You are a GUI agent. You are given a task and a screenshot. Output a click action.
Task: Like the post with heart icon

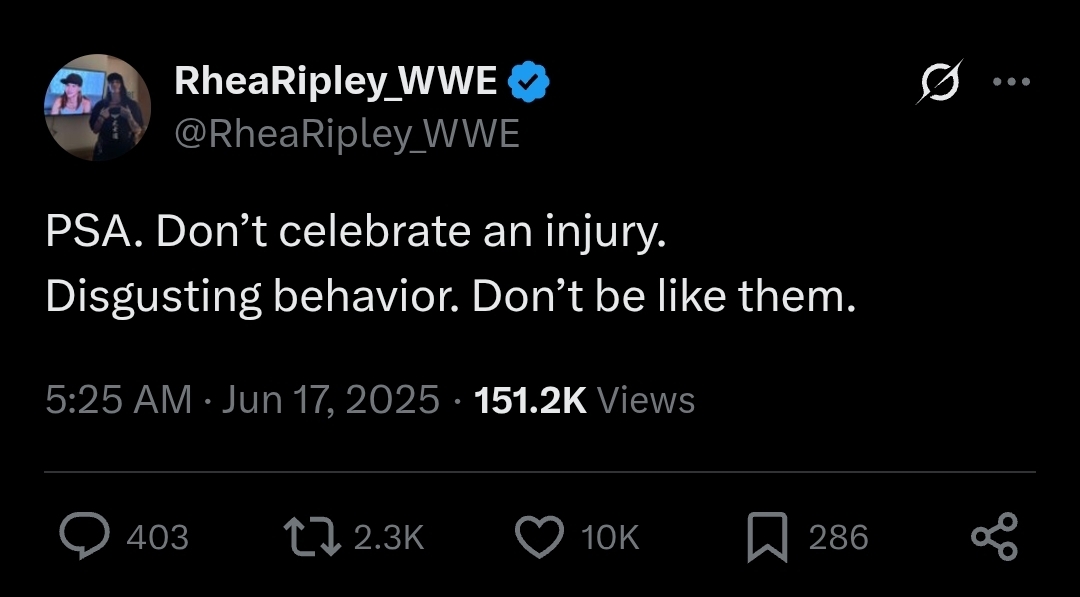(539, 537)
